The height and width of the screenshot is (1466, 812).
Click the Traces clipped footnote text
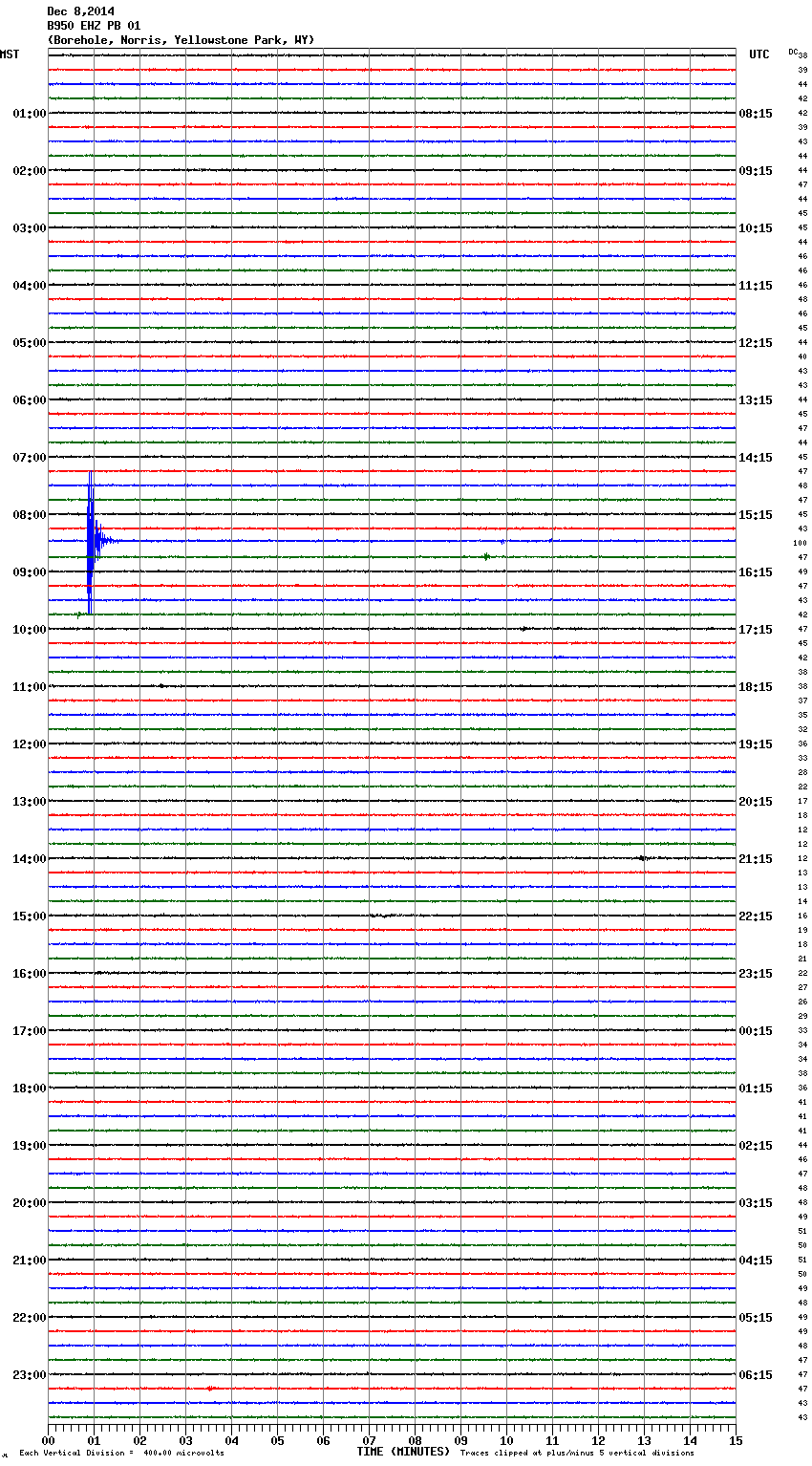click(577, 1454)
